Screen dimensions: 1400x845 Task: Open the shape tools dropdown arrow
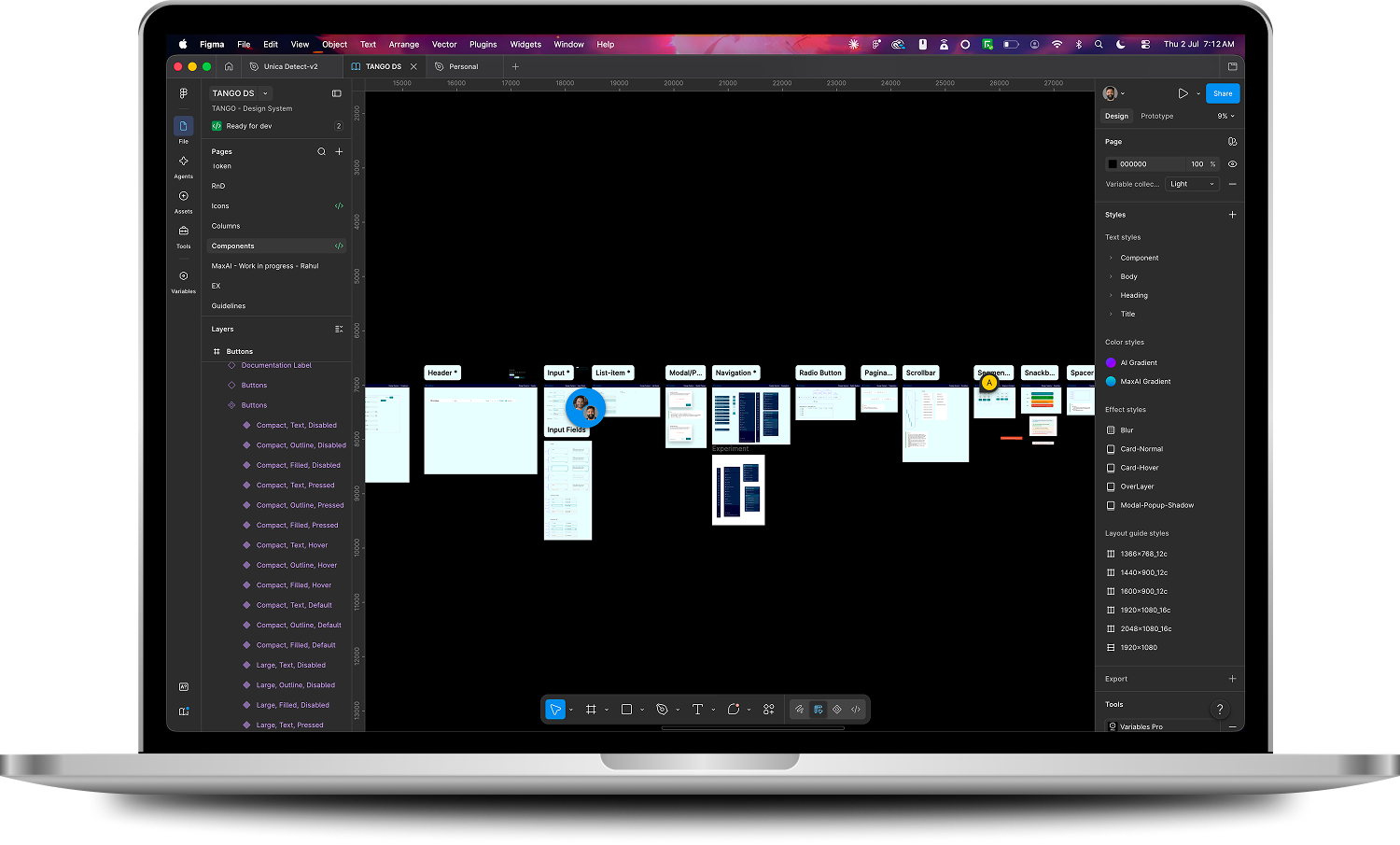pyautogui.click(x=642, y=710)
